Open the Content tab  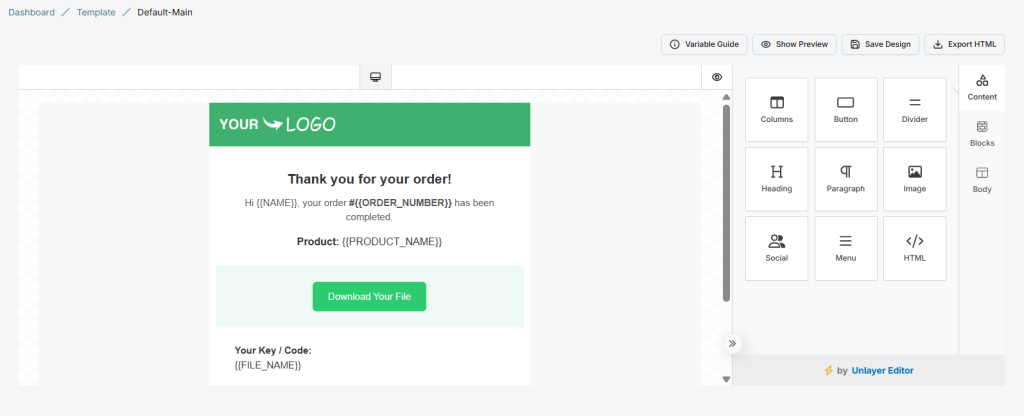point(982,88)
